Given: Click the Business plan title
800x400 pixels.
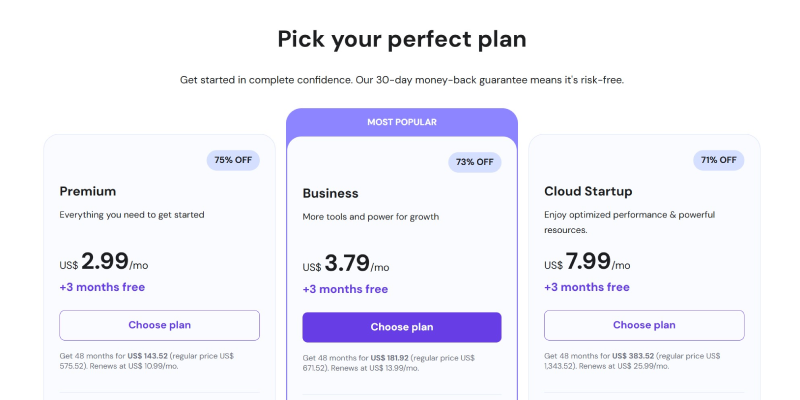Looking at the screenshot, I should click(x=330, y=193).
